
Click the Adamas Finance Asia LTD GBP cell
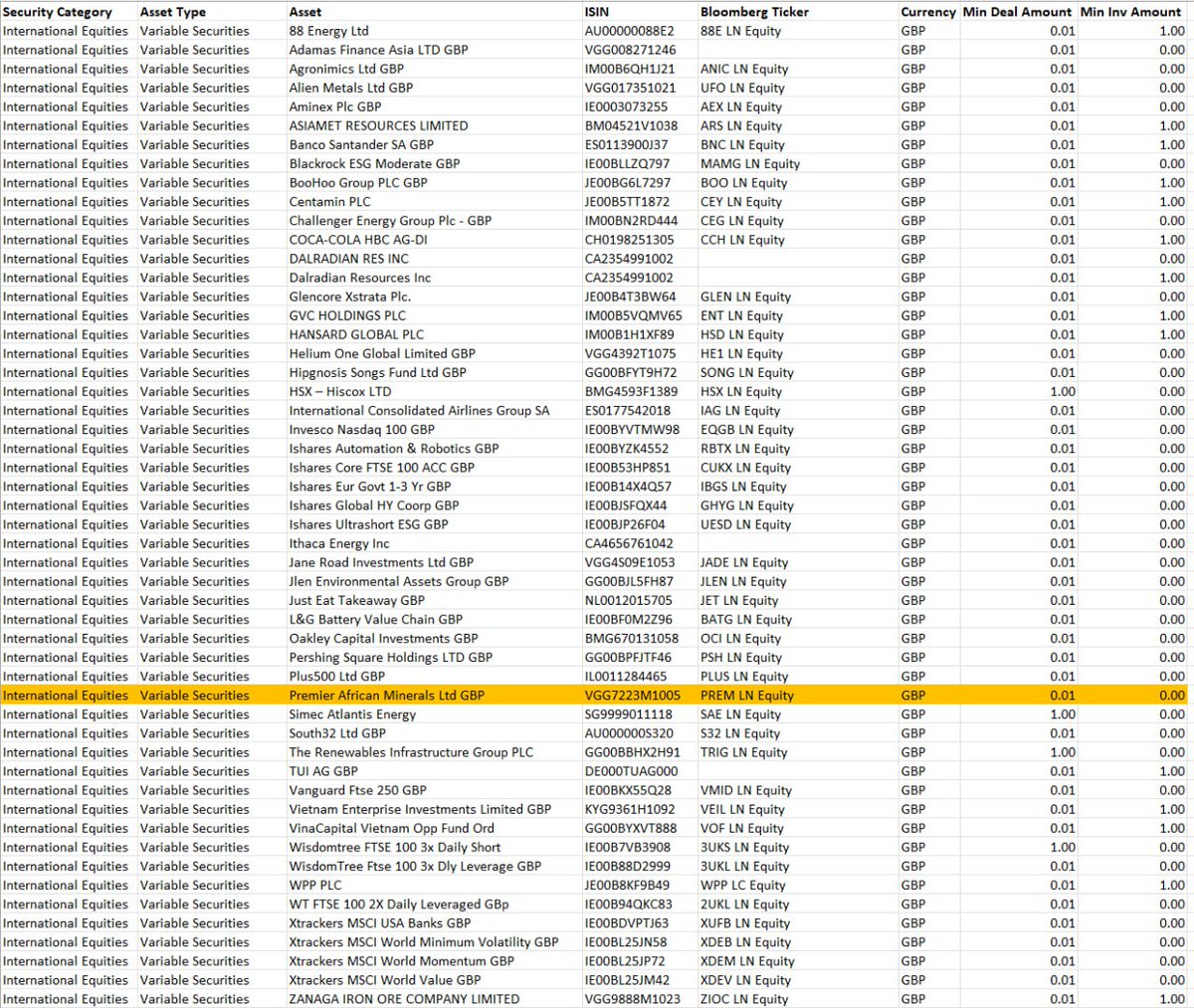coord(378,50)
